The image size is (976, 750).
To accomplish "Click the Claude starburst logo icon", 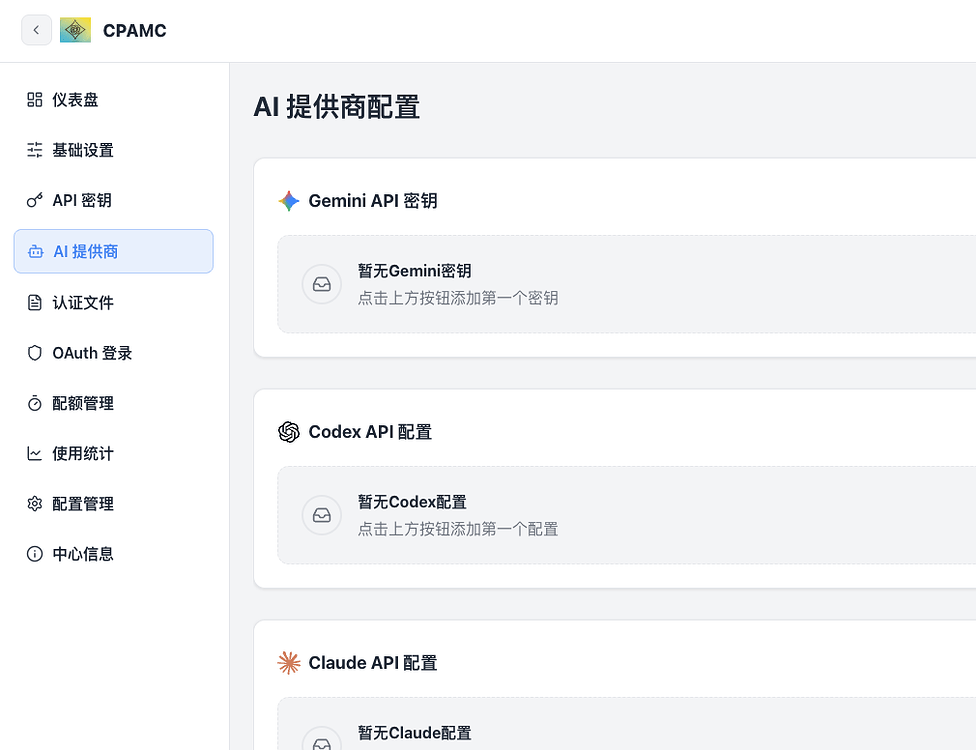I will [289, 663].
